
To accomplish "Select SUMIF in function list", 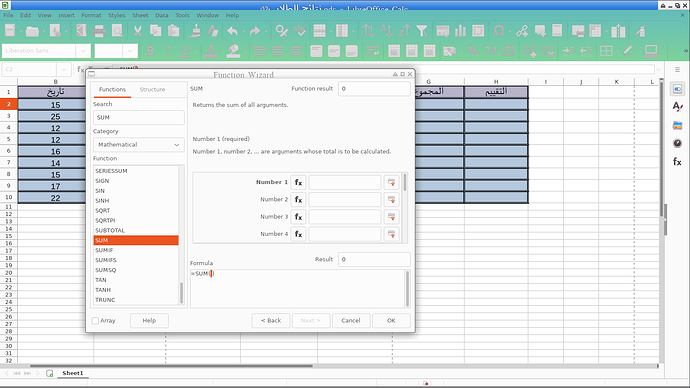I will [136, 250].
